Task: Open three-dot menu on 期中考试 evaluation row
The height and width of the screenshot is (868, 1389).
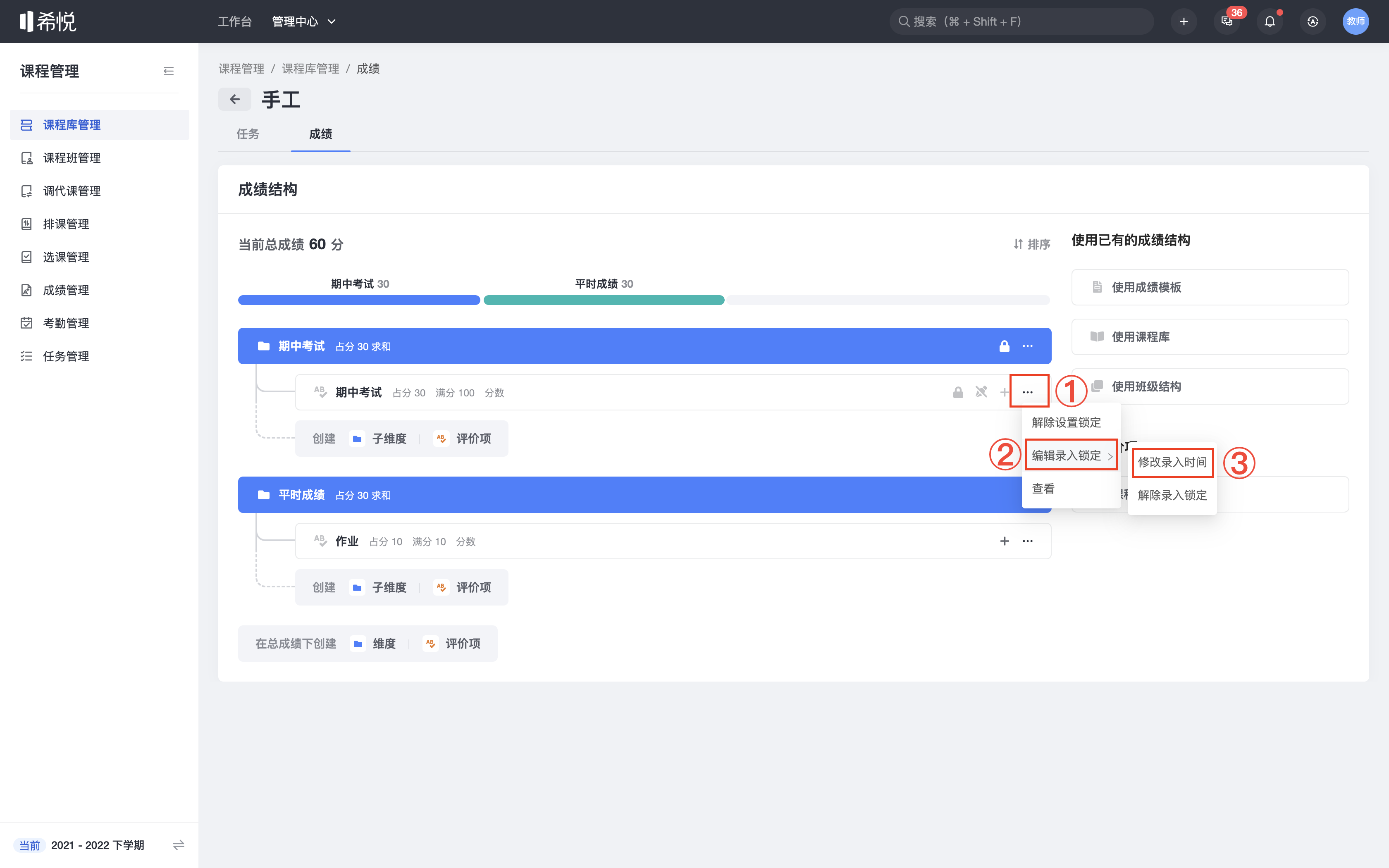Action: click(1027, 393)
